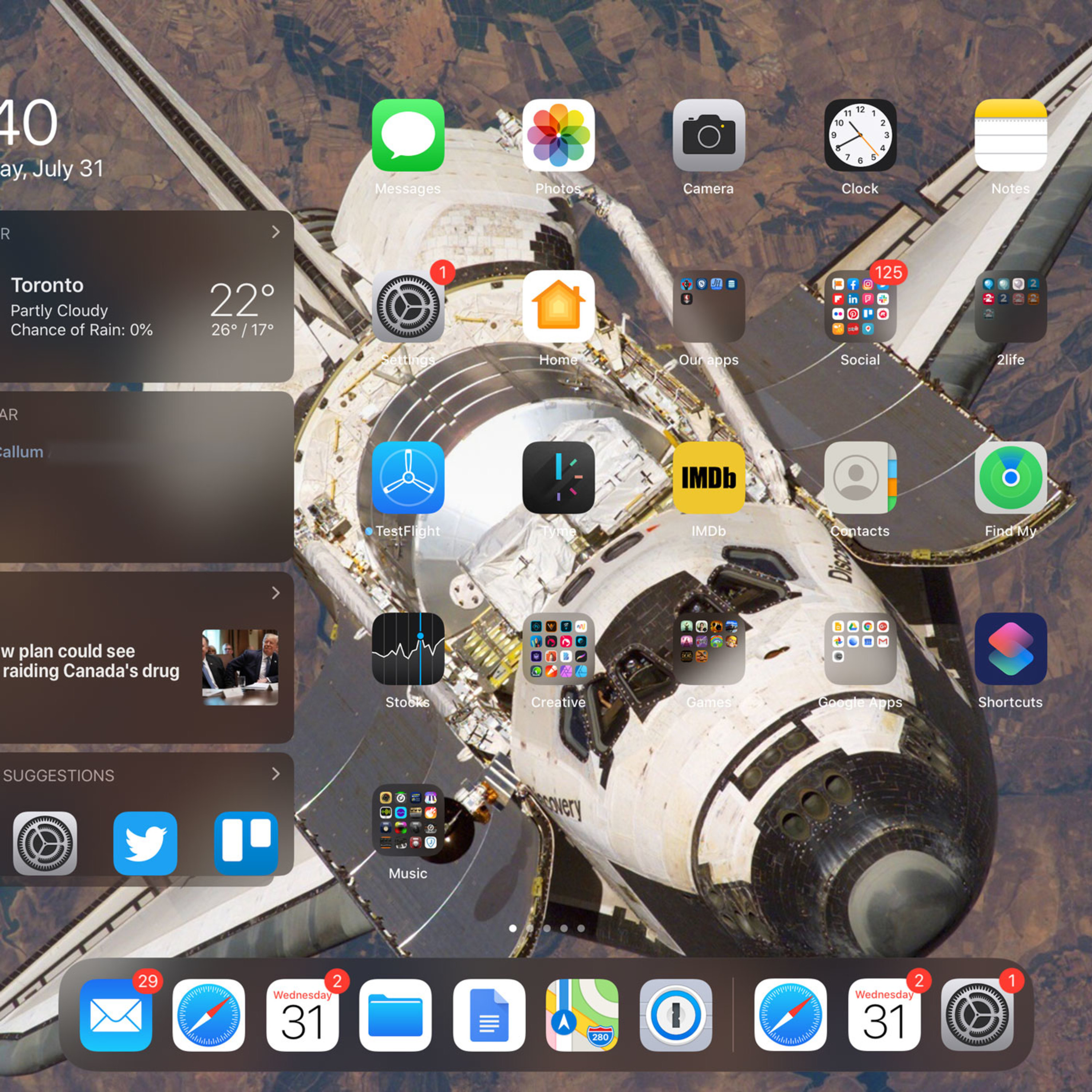Open Settings from Siri app suggestions
Screen dimensions: 1092x1092
pos(45,843)
